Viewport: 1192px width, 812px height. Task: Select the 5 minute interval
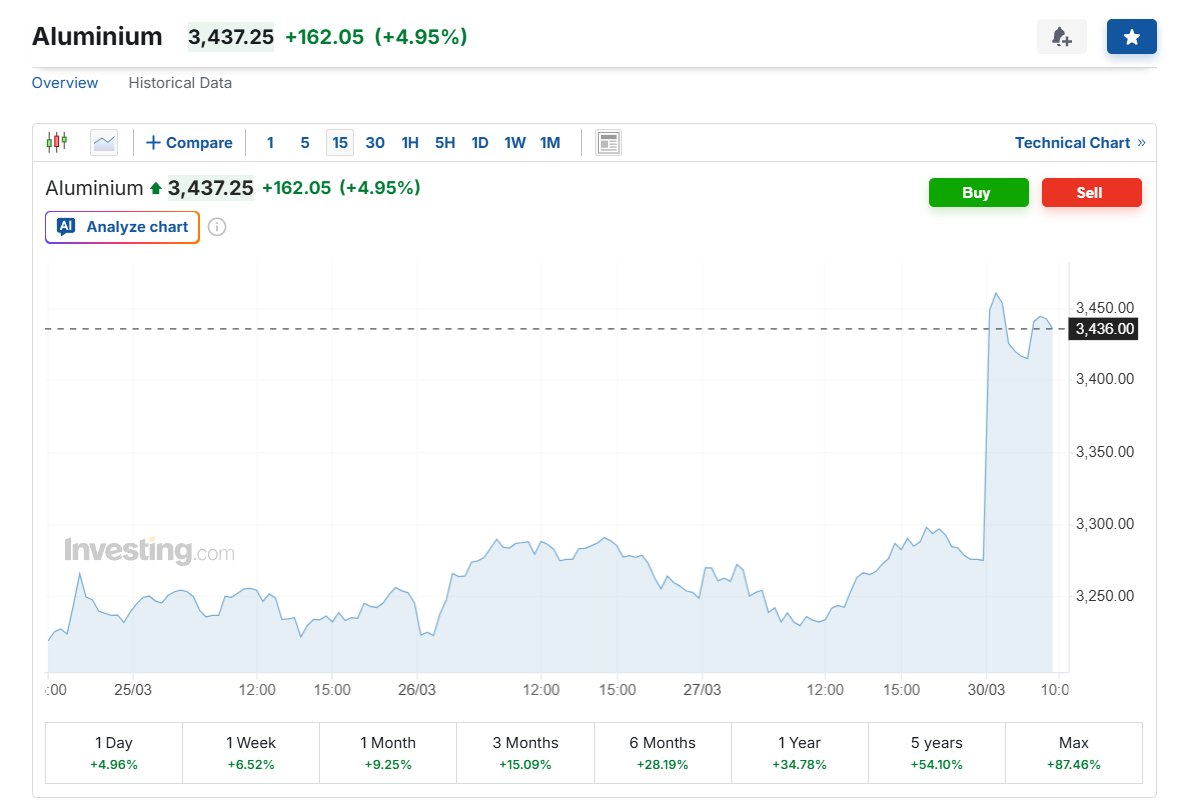[305, 142]
